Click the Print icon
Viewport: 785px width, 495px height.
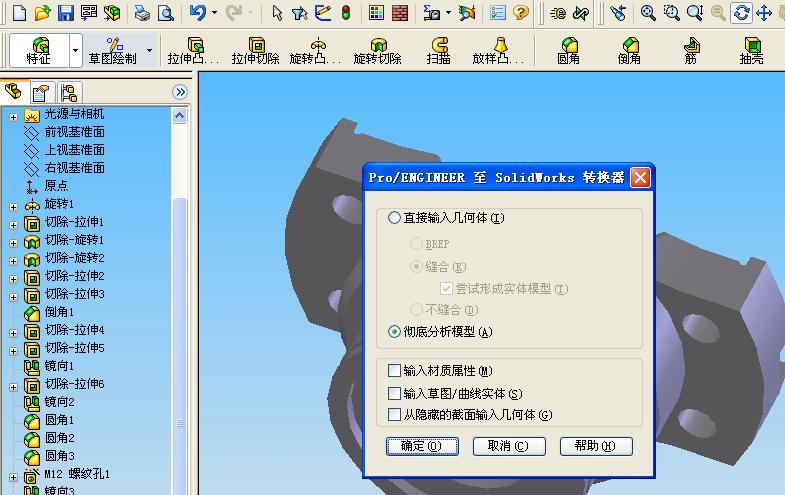[142, 13]
